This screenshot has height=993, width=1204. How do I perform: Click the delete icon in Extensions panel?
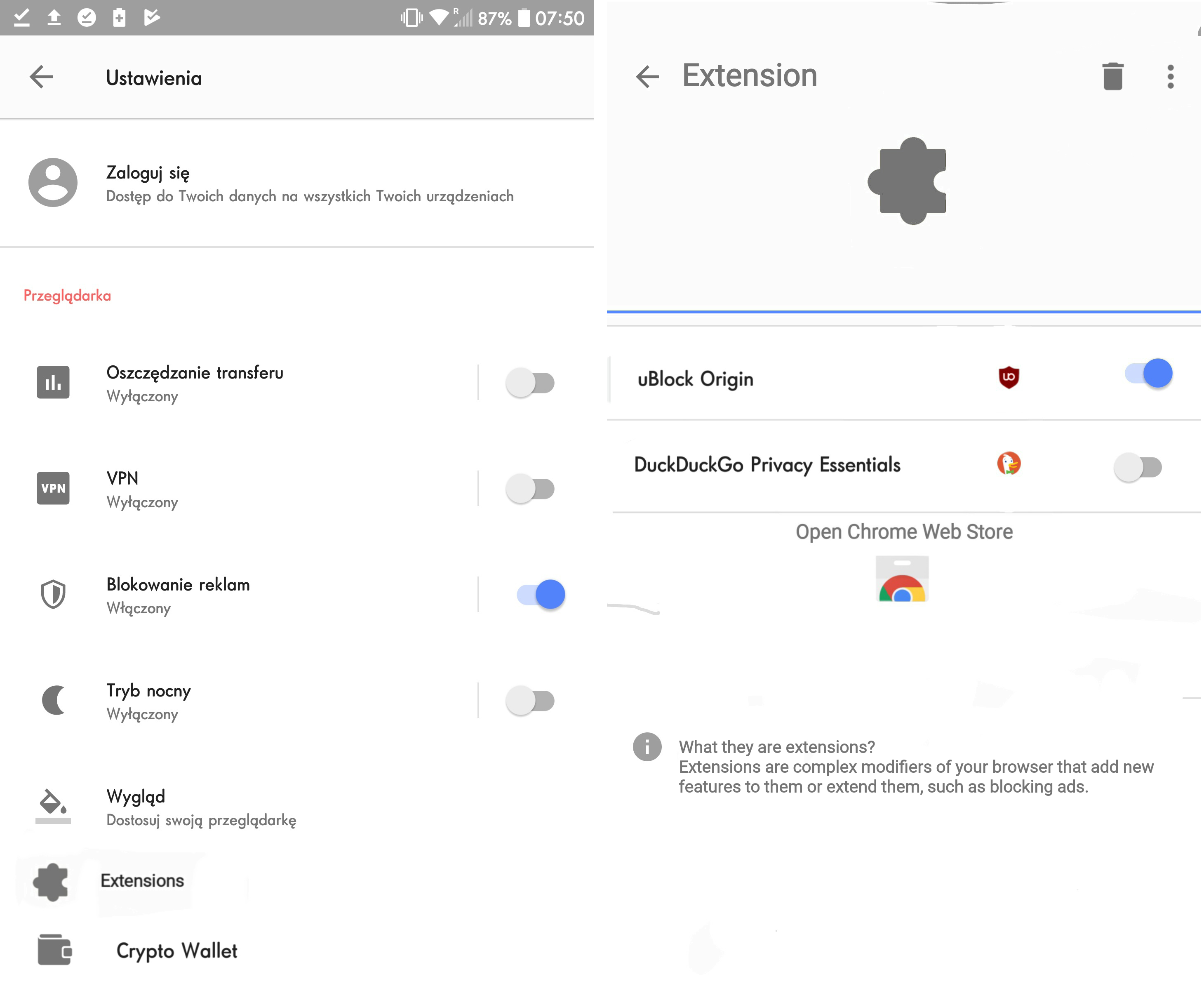1113,76
